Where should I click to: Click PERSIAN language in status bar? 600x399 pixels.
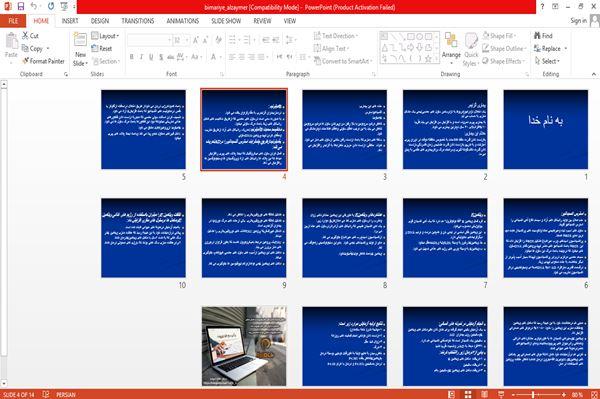[x=66, y=394]
